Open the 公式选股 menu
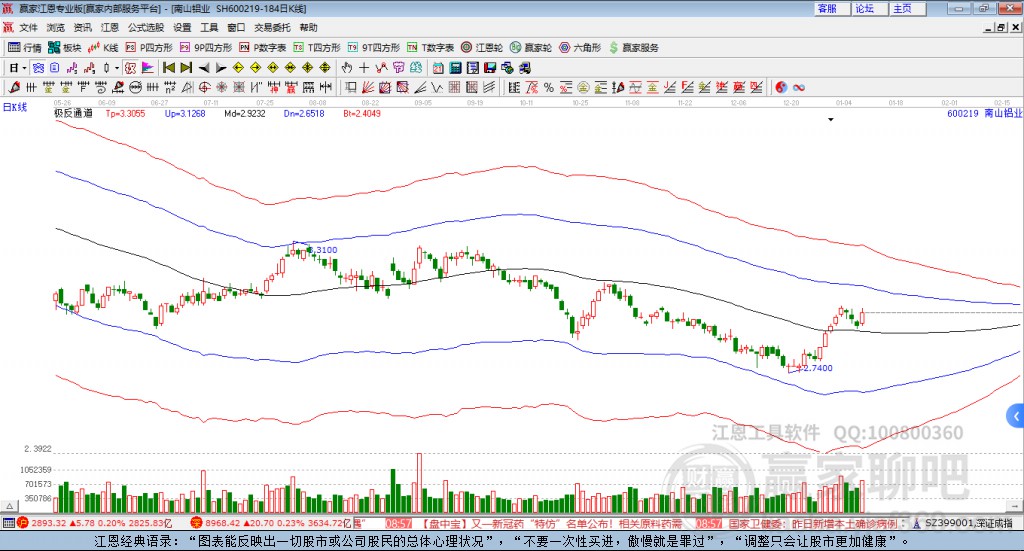Image resolution: width=1024 pixels, height=551 pixels. coord(144,28)
